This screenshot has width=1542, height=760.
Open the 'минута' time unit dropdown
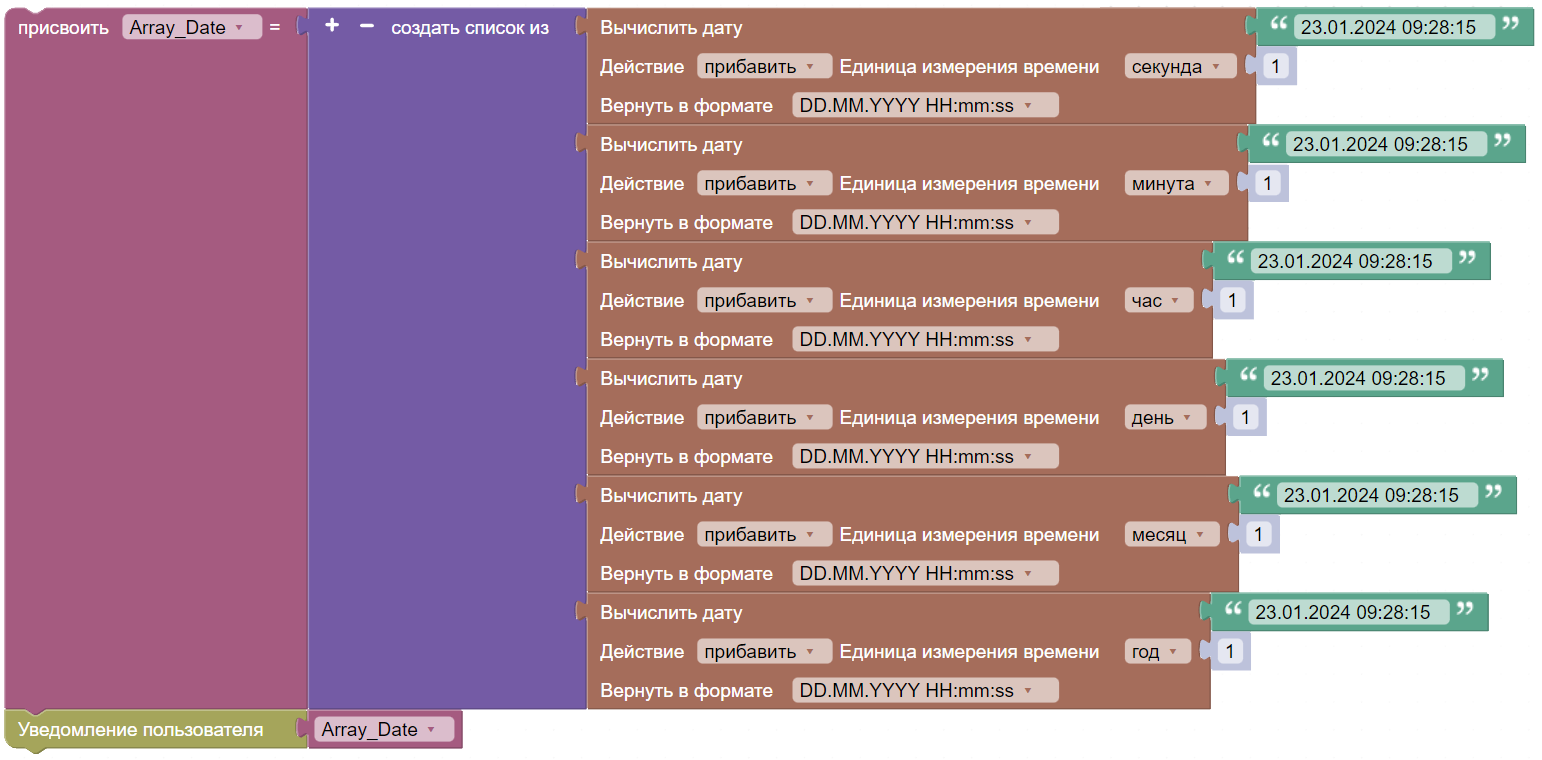pos(1176,184)
